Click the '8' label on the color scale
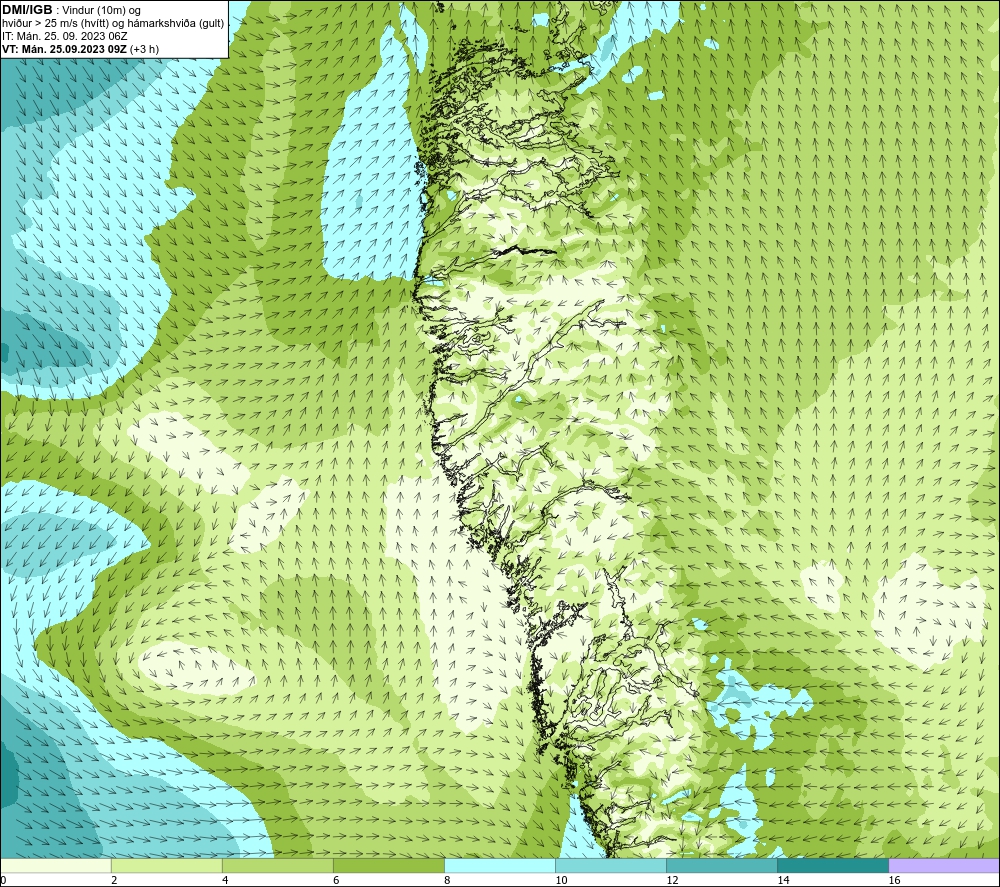 pos(447,881)
